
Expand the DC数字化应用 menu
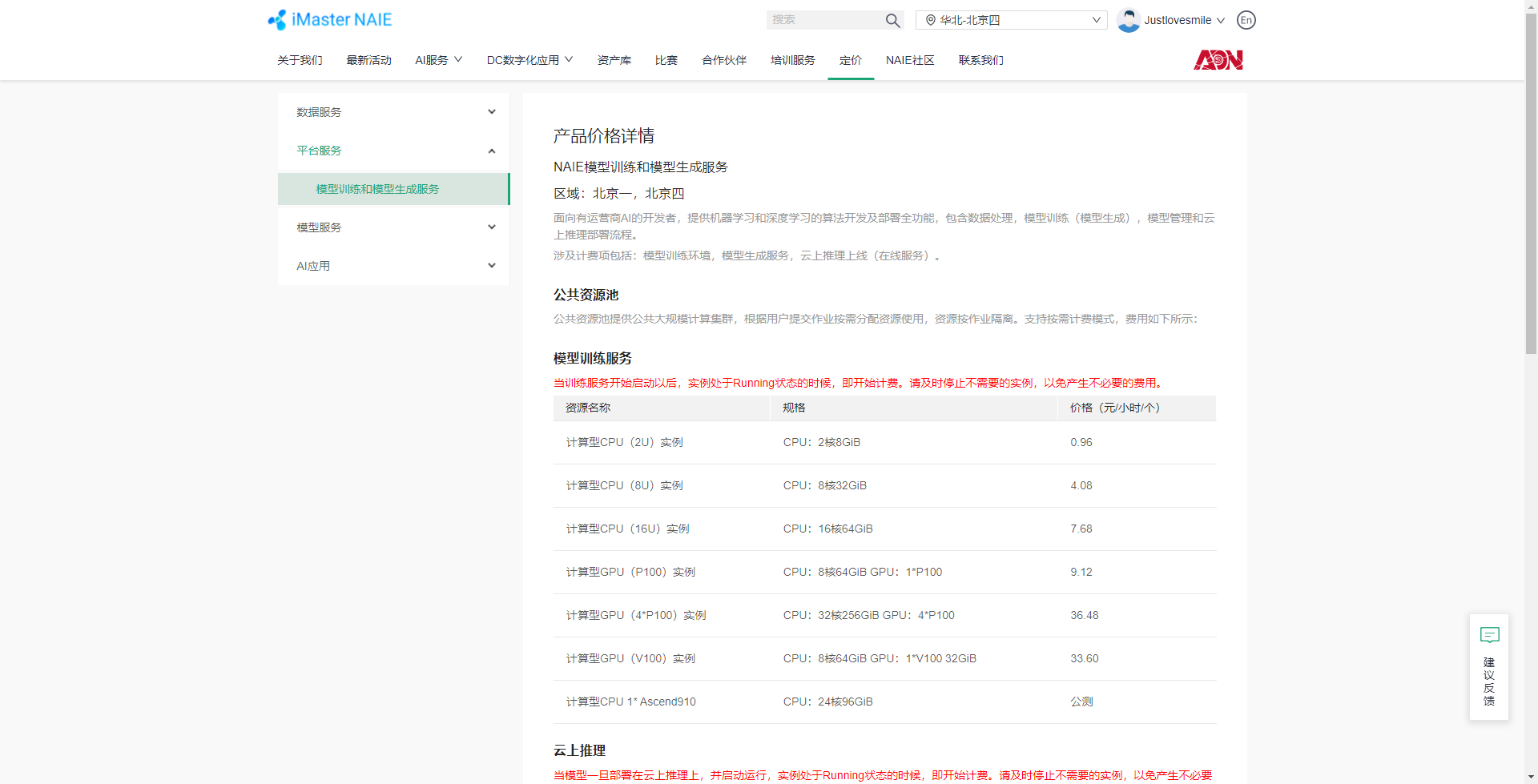point(529,60)
